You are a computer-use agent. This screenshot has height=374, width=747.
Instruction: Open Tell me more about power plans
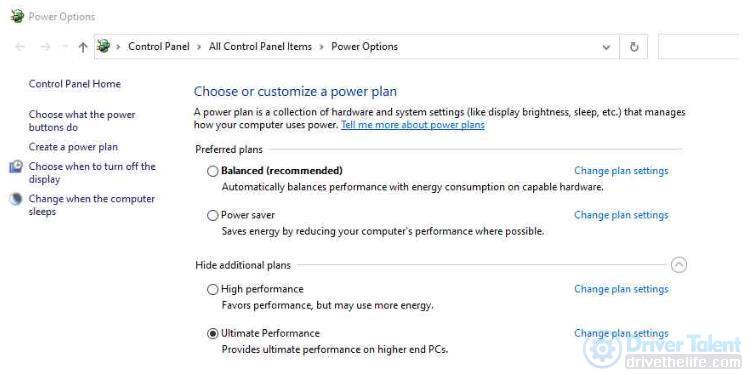[x=413, y=125]
